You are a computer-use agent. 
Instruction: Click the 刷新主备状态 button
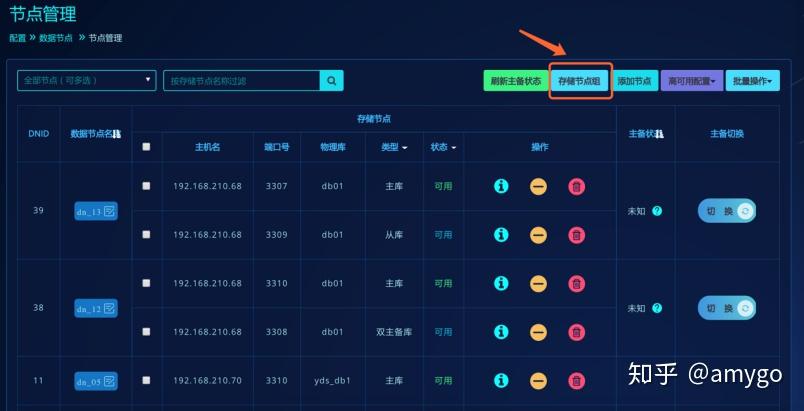[515, 80]
